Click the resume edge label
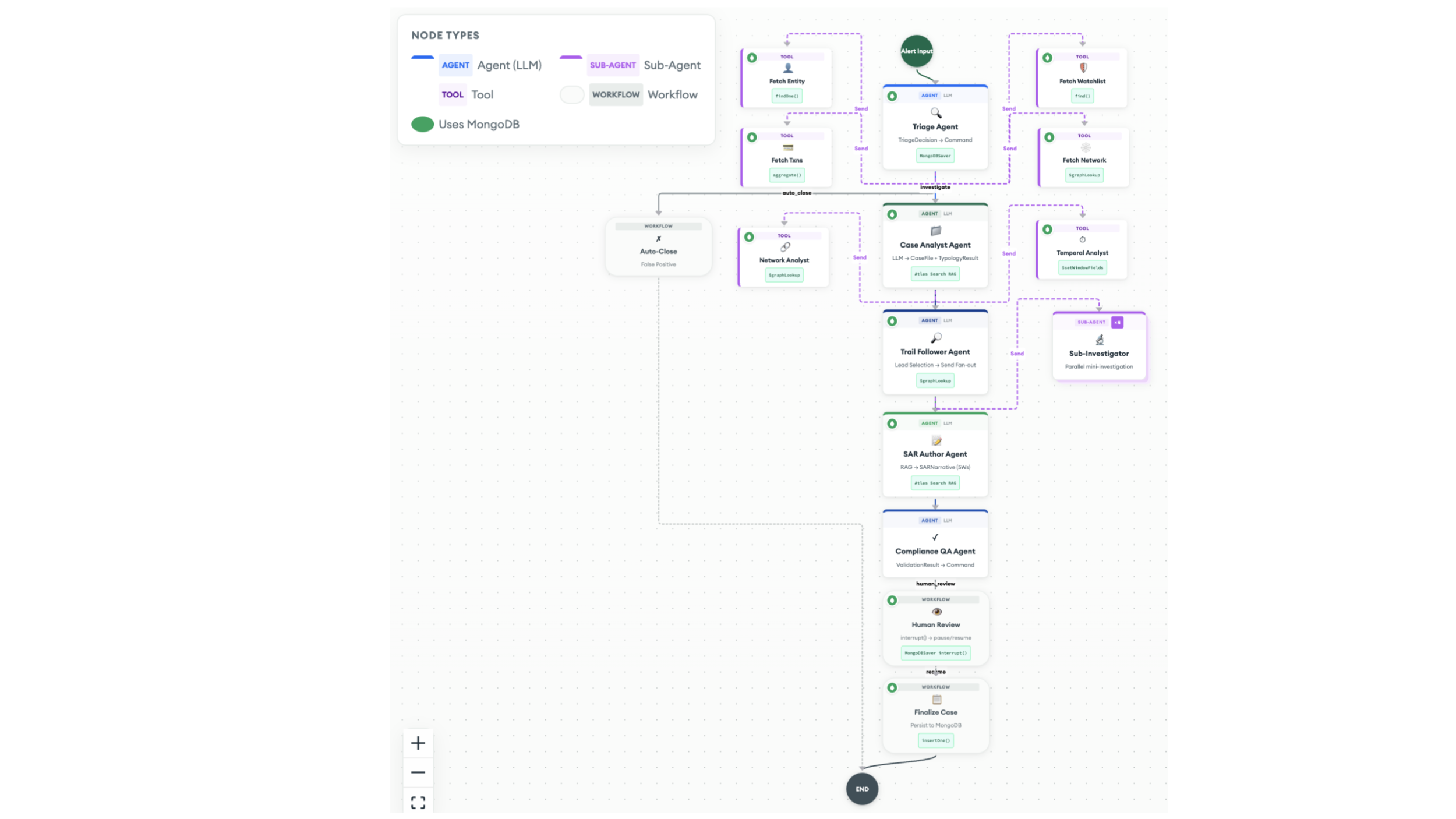Screen dimensions: 1456x819 (935, 672)
